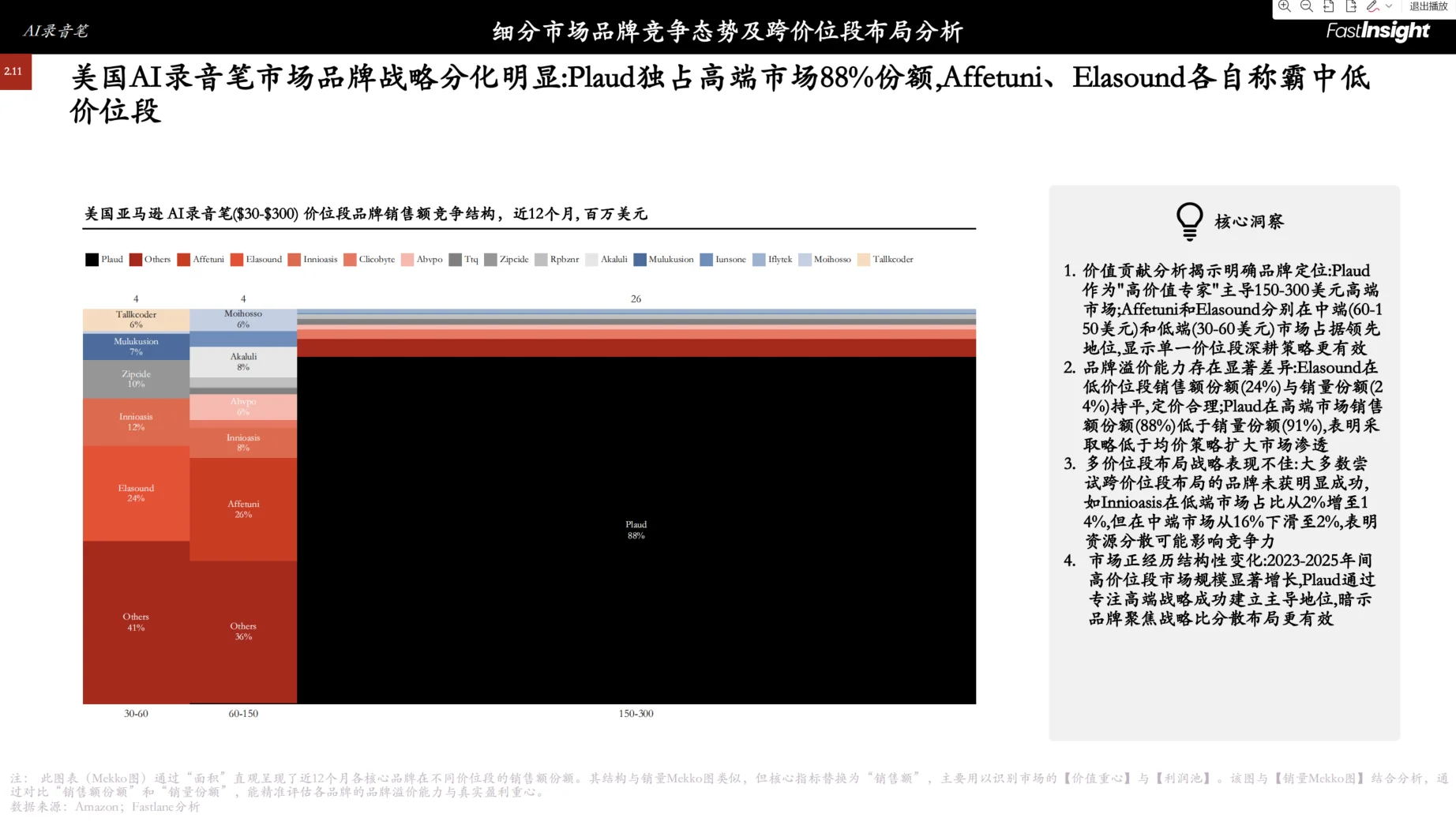Go to next page with right-arrow page icon
Image resolution: width=1456 pixels, height=829 pixels.
point(1351,6)
